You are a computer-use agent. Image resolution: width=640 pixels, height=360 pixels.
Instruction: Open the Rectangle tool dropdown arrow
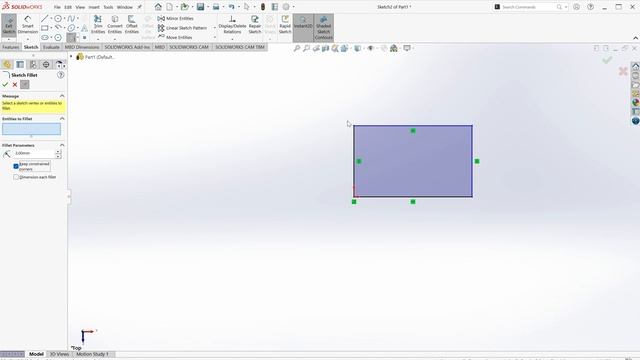tap(51, 28)
